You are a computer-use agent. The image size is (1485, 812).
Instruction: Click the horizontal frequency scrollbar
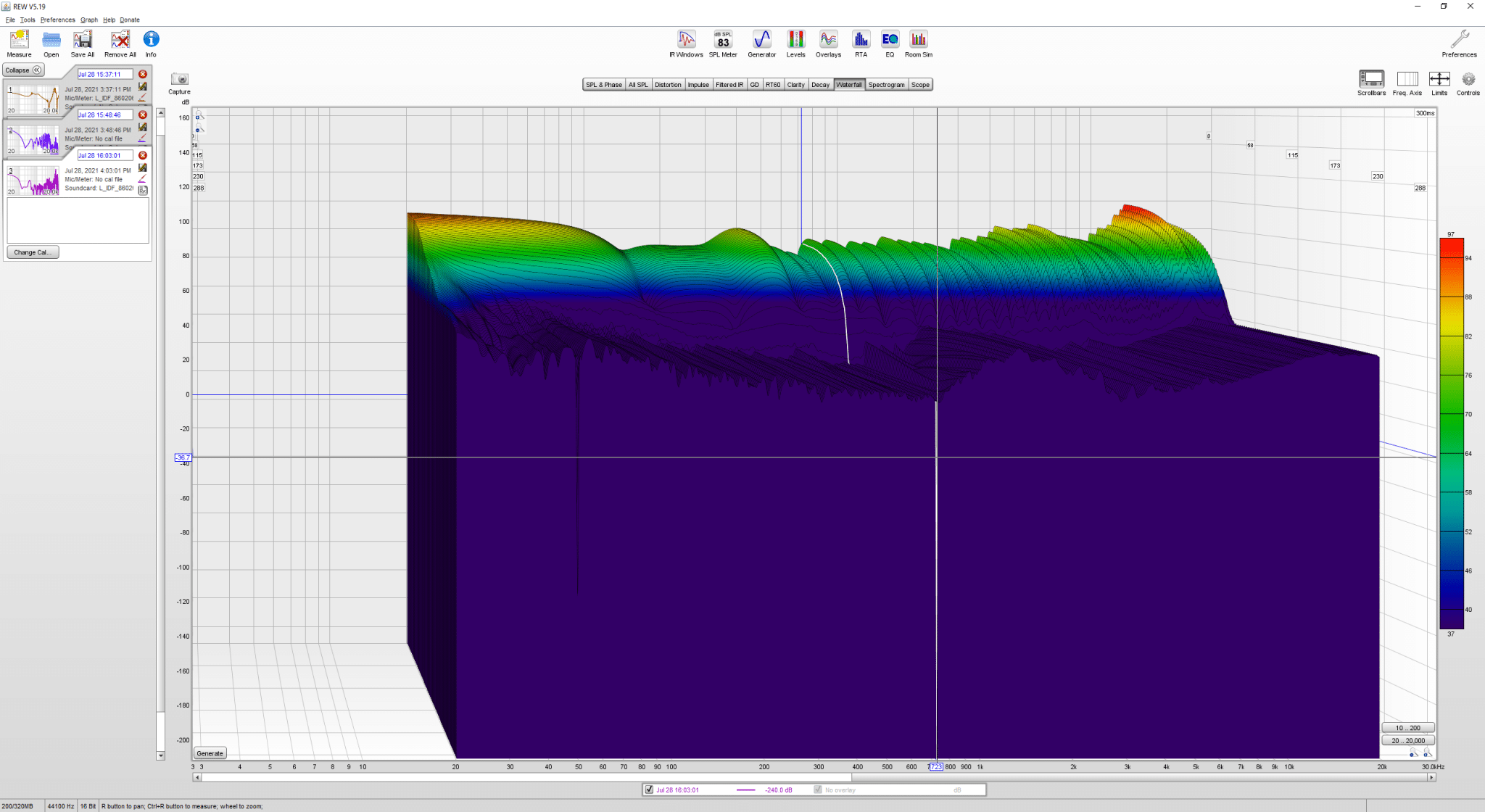tap(814, 777)
